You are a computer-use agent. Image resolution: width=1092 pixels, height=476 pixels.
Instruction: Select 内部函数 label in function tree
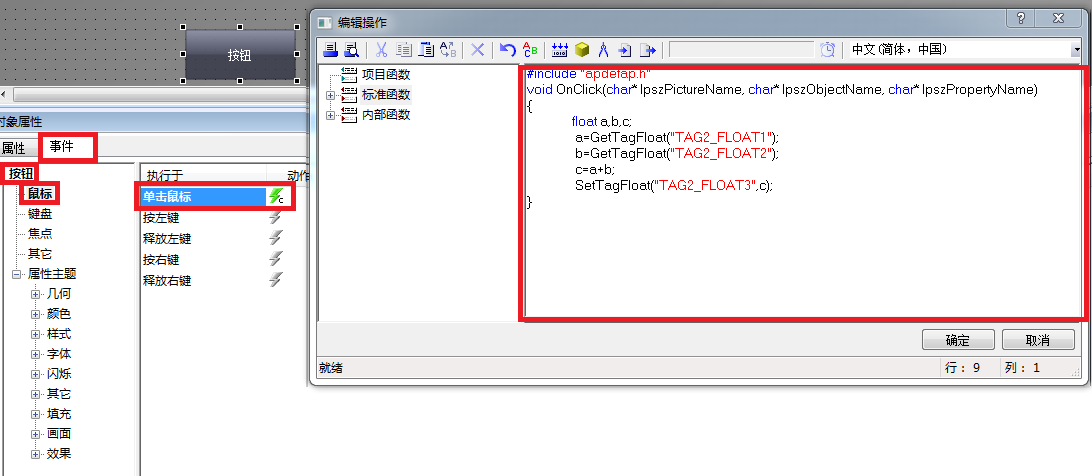coord(386,115)
